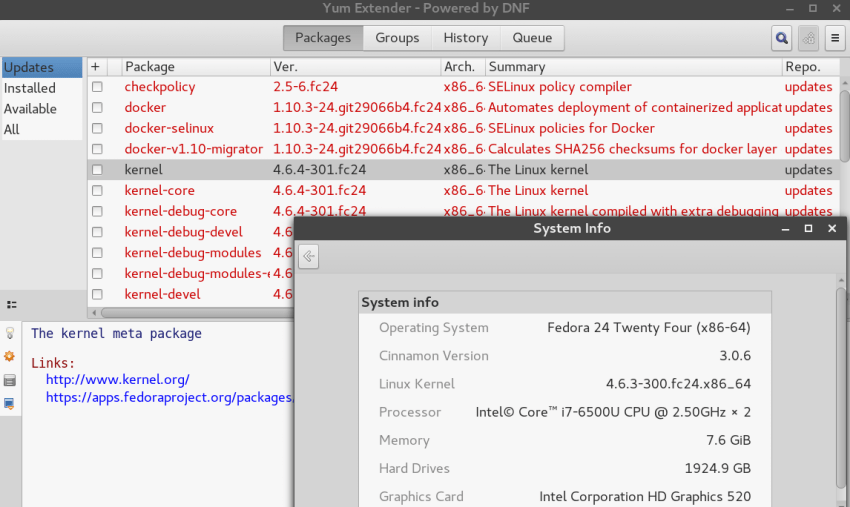Click the horizontal scrollbar left arrow
850x507 pixels.
(x=94, y=313)
